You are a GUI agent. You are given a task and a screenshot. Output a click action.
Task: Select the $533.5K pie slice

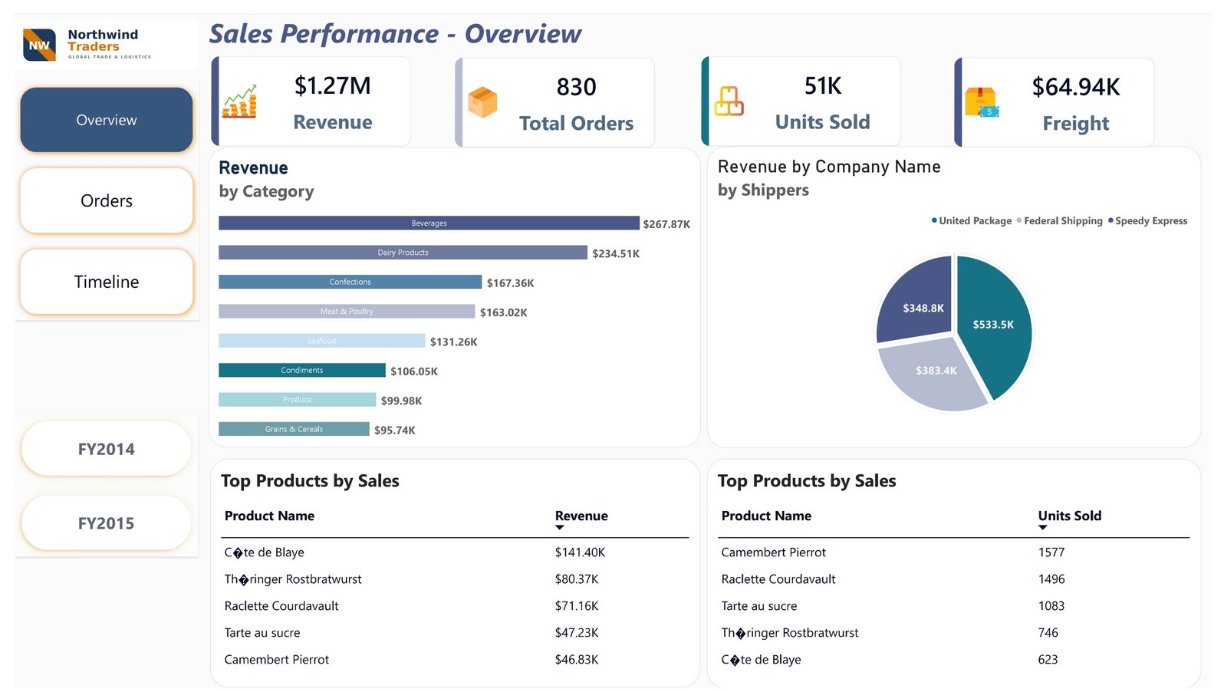(994, 325)
